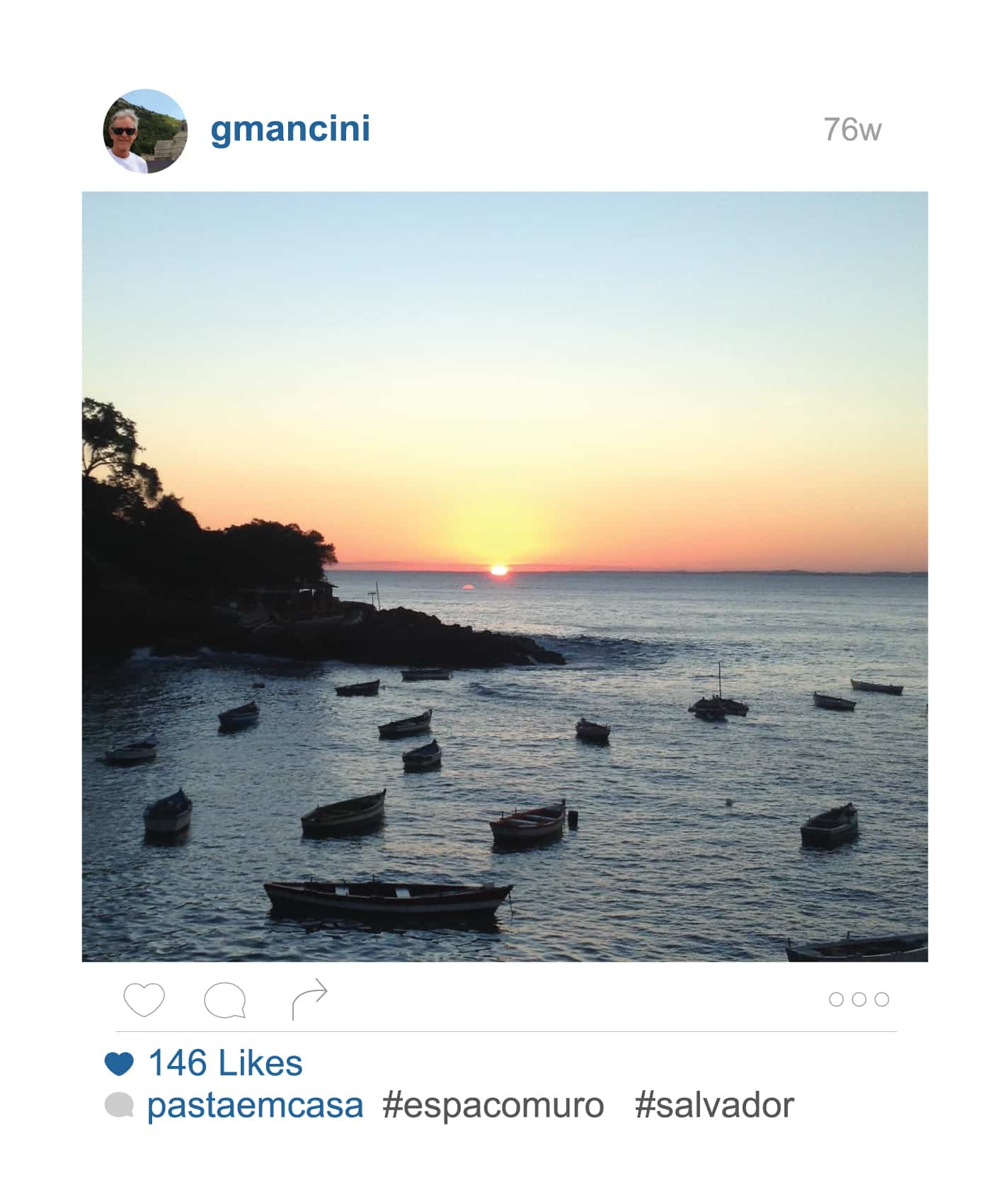Click the gray comment bubble beside pastaemcasa
This screenshot has width=1003, height=1204.
[119, 1105]
